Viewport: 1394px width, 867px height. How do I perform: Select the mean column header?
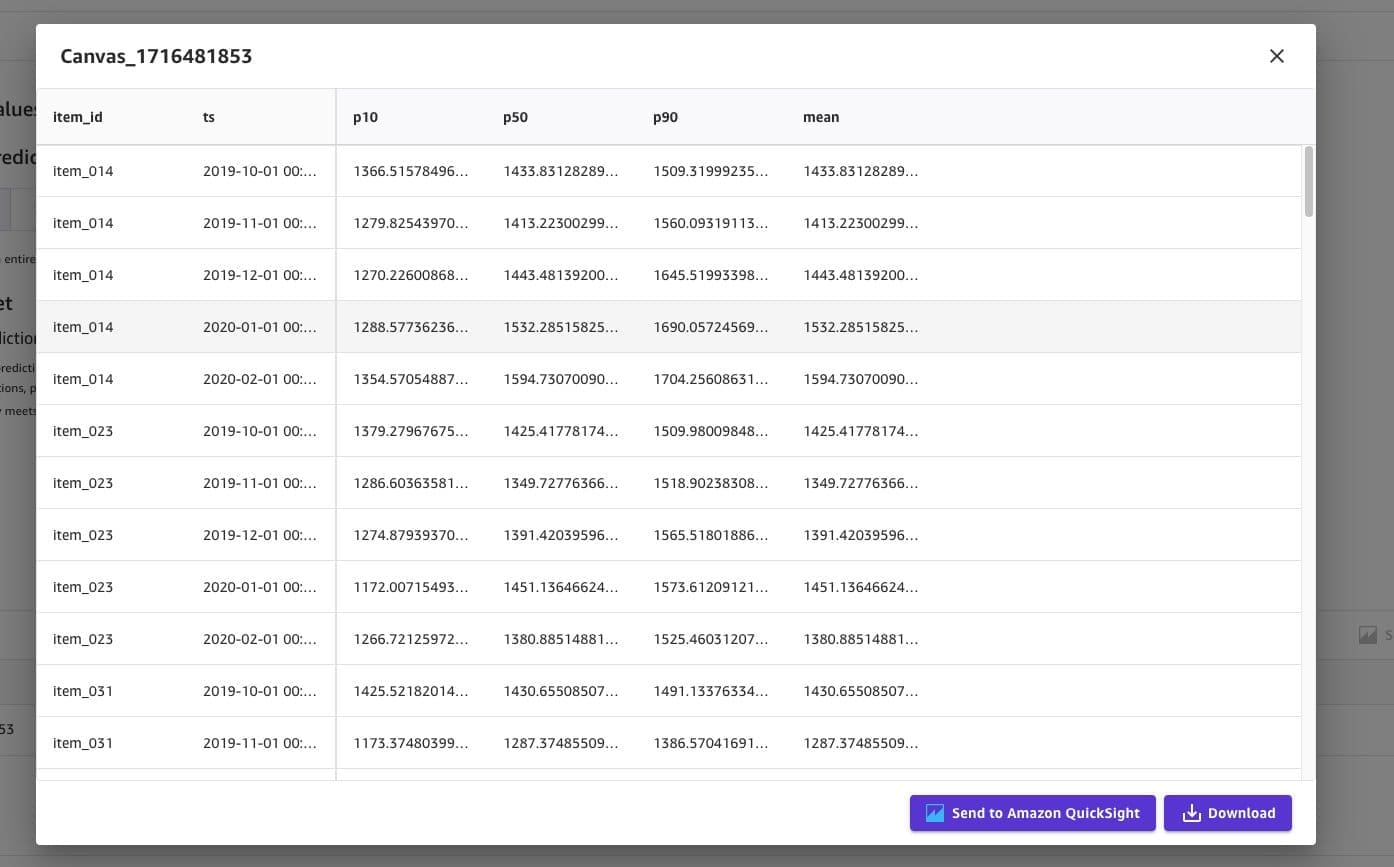[821, 117]
